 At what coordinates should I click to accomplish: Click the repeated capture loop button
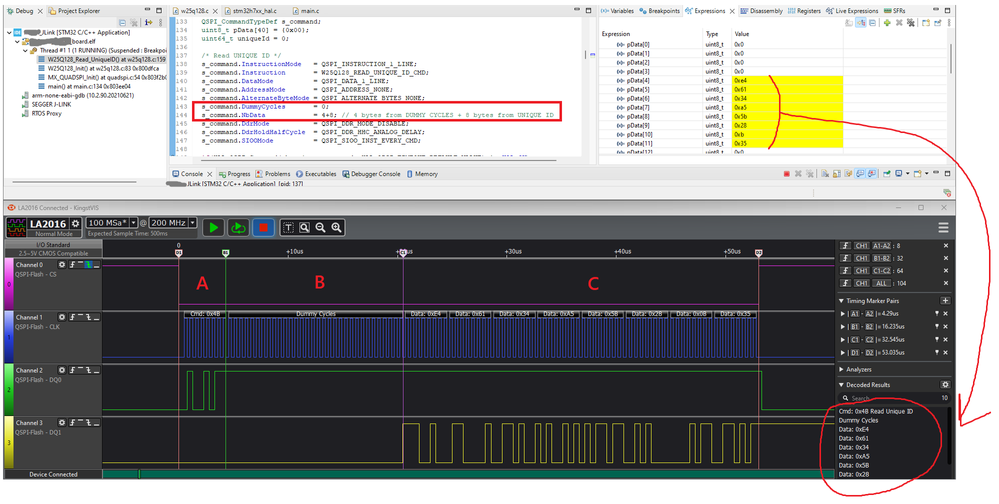coord(237,227)
